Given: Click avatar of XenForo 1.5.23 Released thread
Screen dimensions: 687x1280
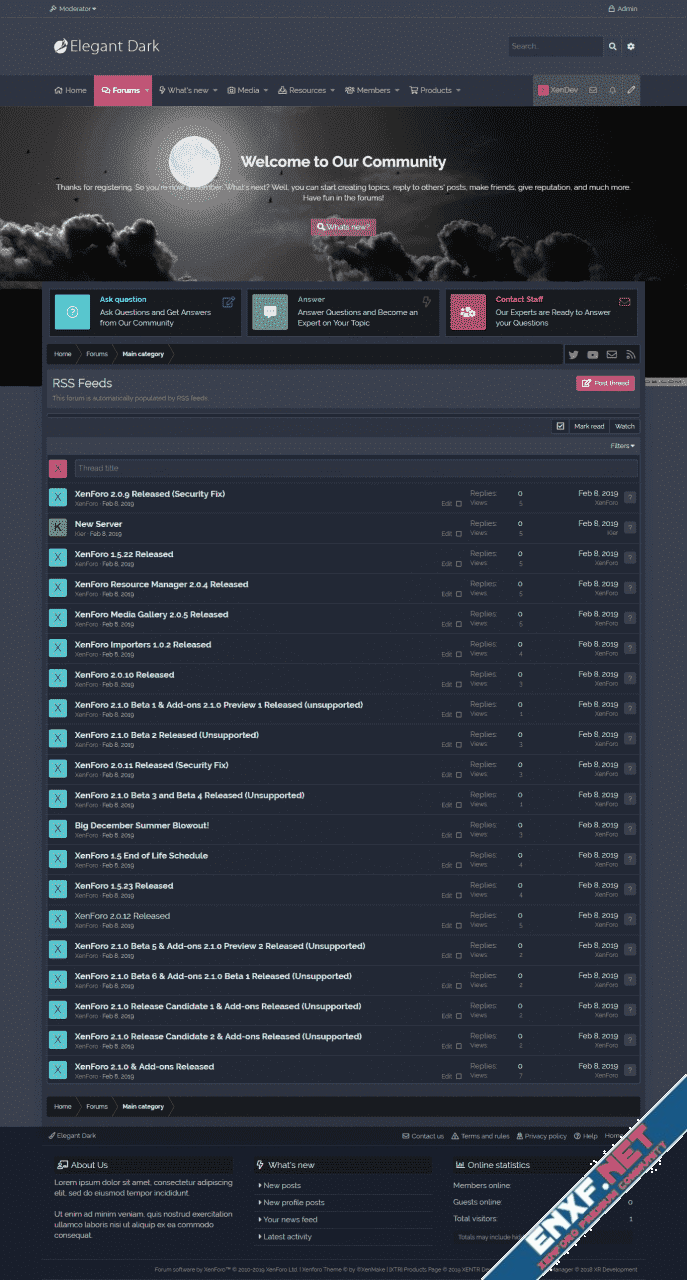Looking at the screenshot, I should tap(58, 889).
